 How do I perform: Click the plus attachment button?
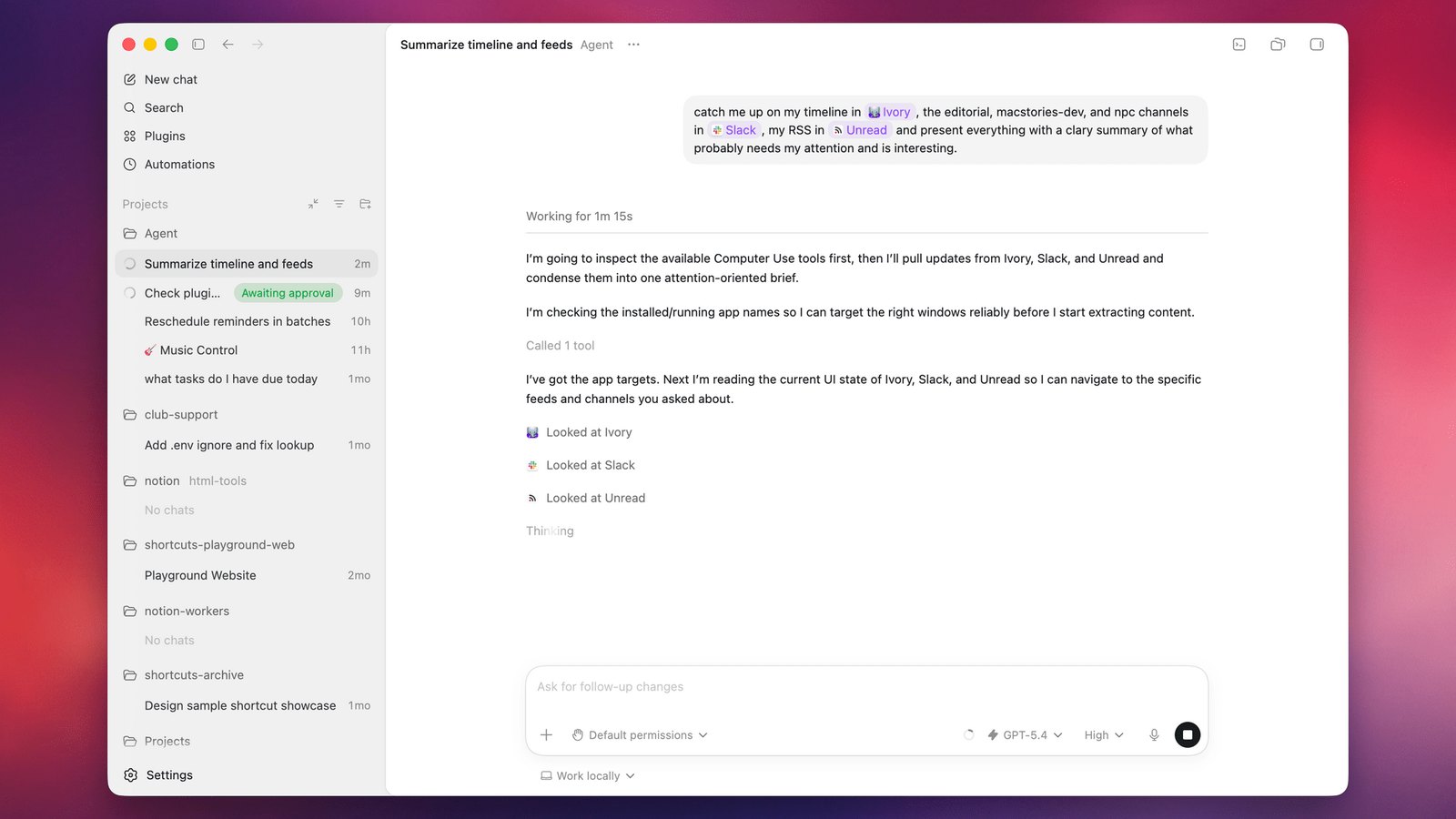point(546,735)
